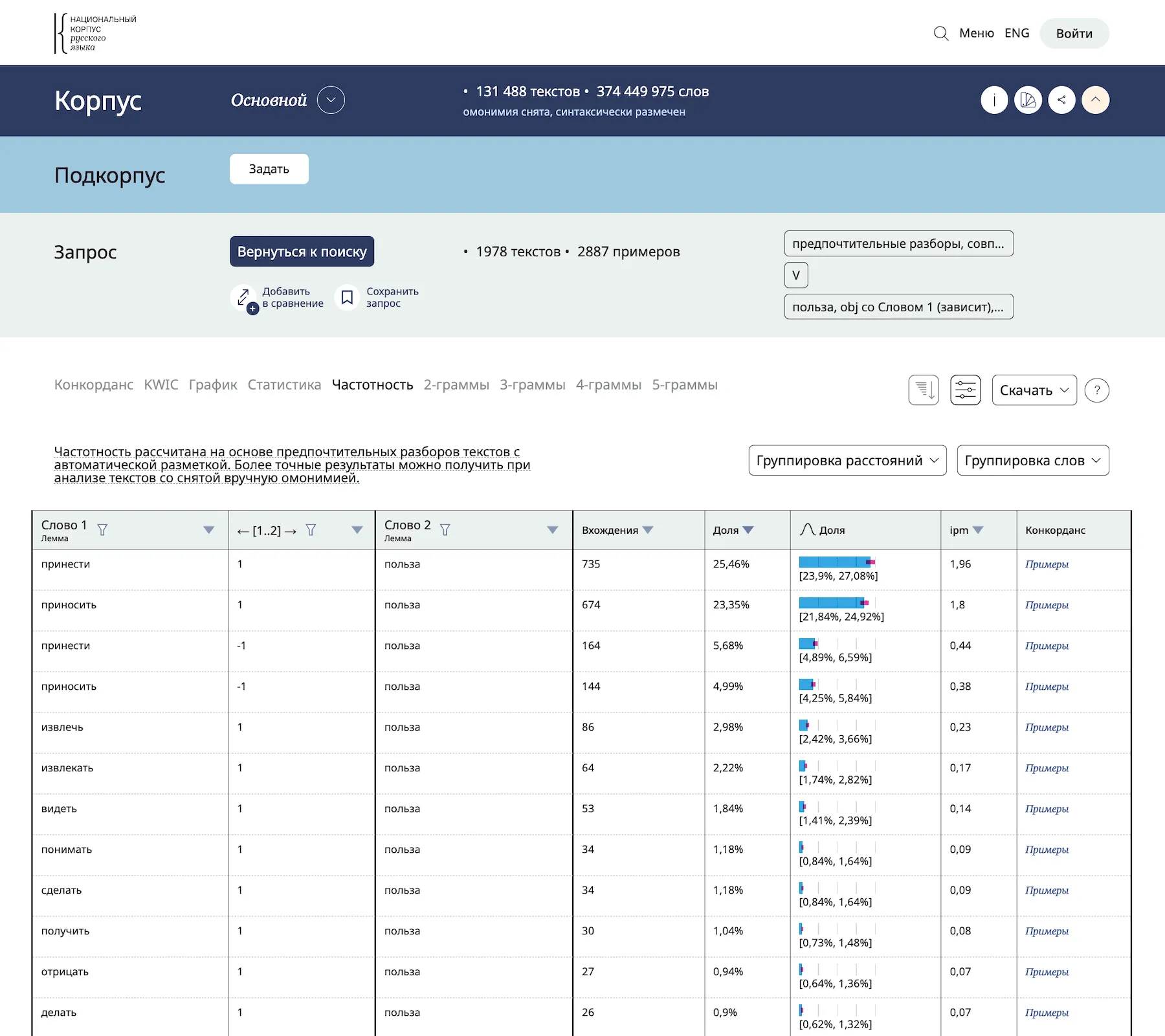Click the польза, obj query chip
Viewport: 1165px width, 1036px height.
click(x=899, y=307)
